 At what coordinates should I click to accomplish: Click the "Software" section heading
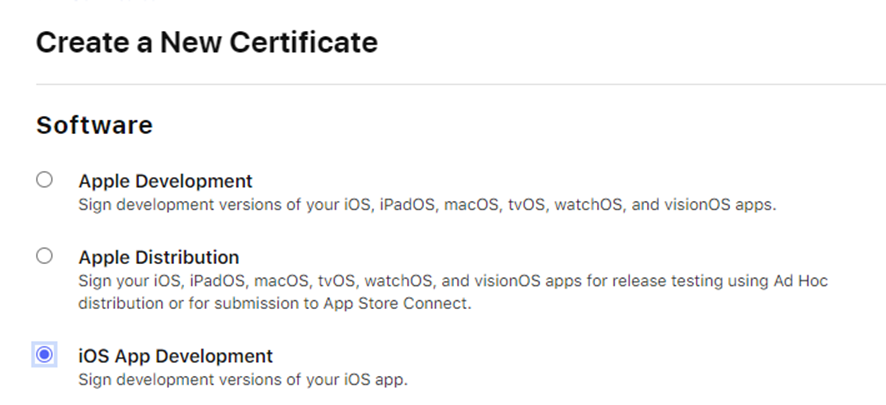point(94,125)
